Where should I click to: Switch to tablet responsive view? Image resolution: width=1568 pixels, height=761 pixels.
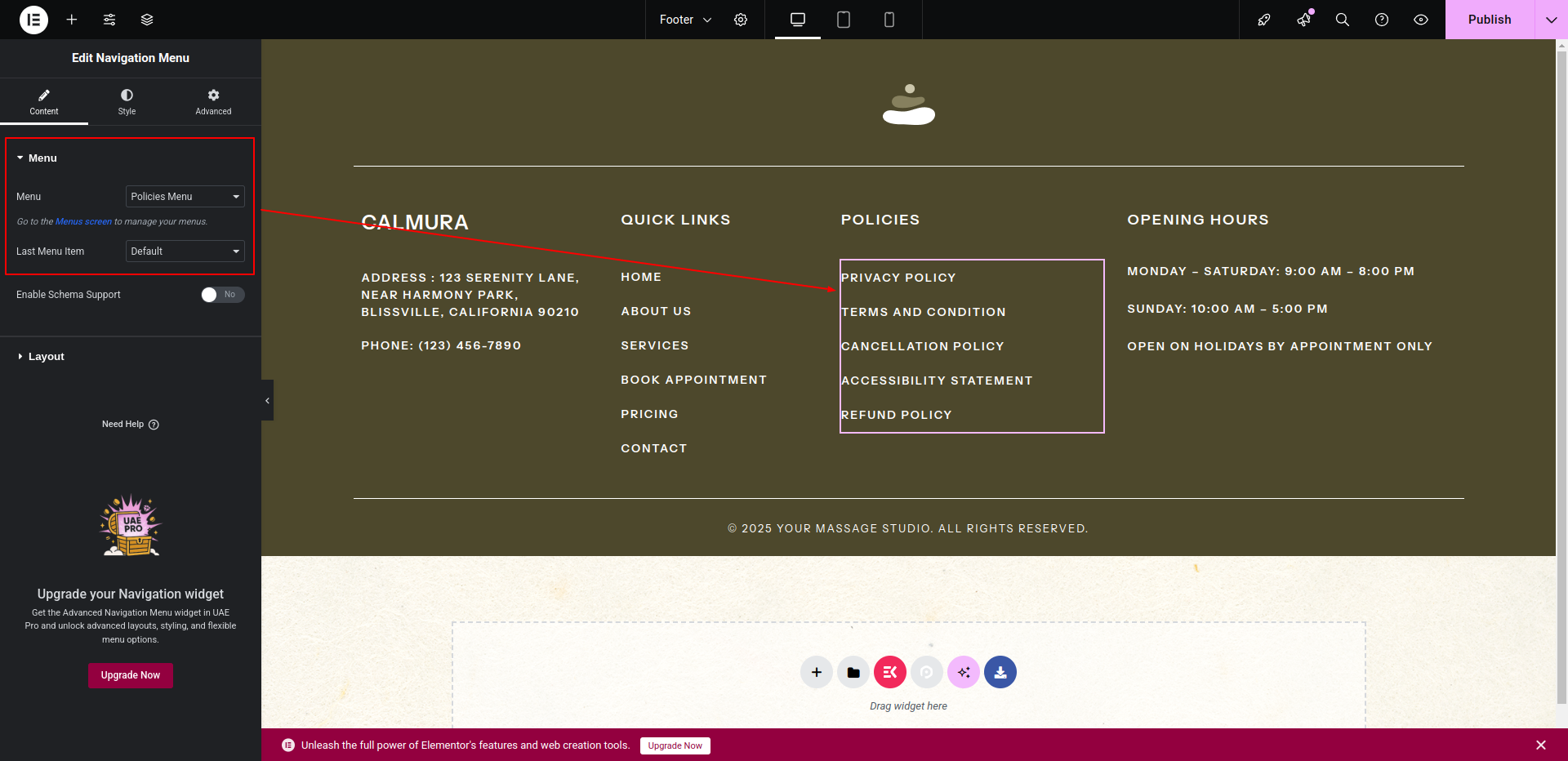tap(844, 20)
